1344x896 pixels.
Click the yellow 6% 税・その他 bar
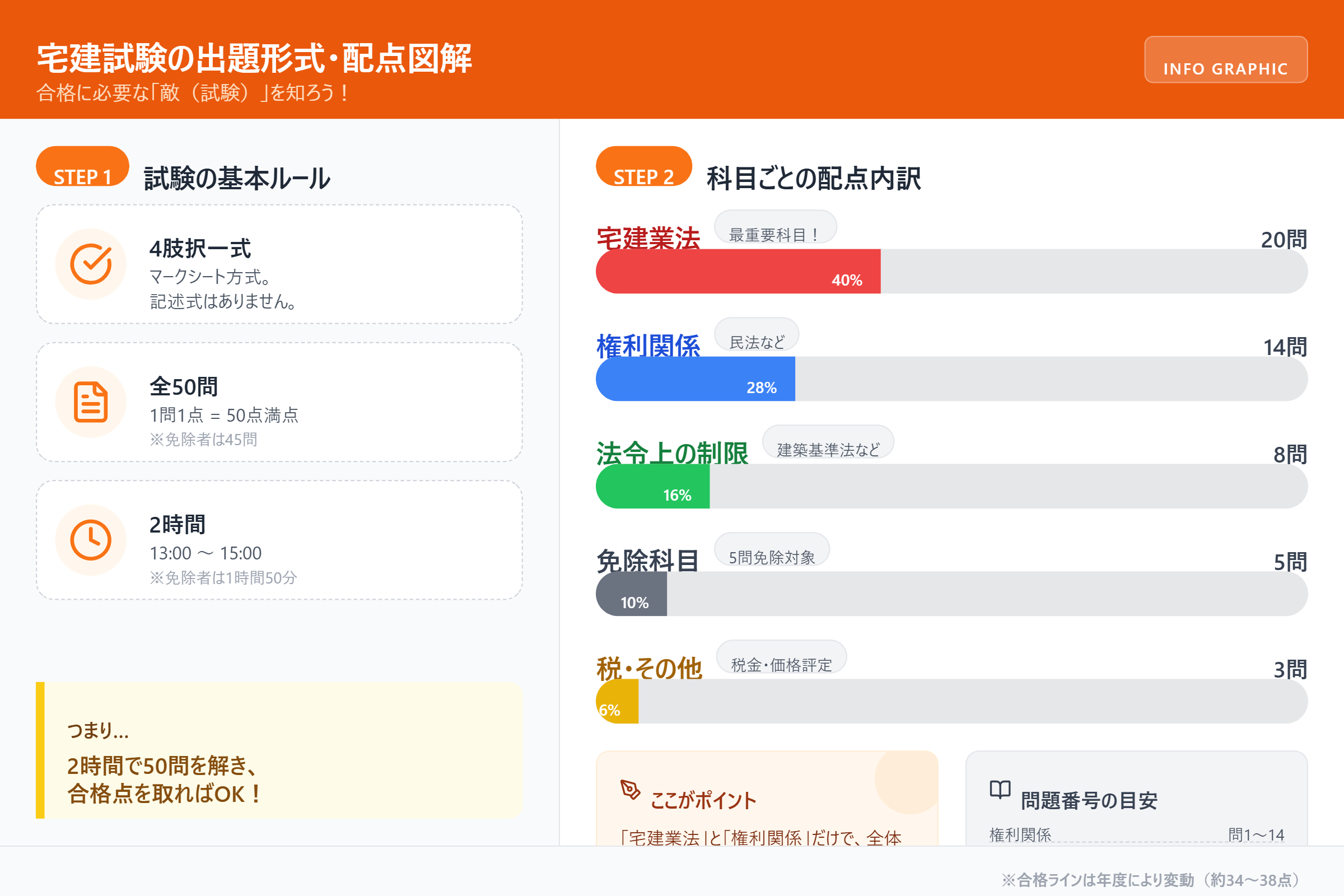[x=618, y=701]
